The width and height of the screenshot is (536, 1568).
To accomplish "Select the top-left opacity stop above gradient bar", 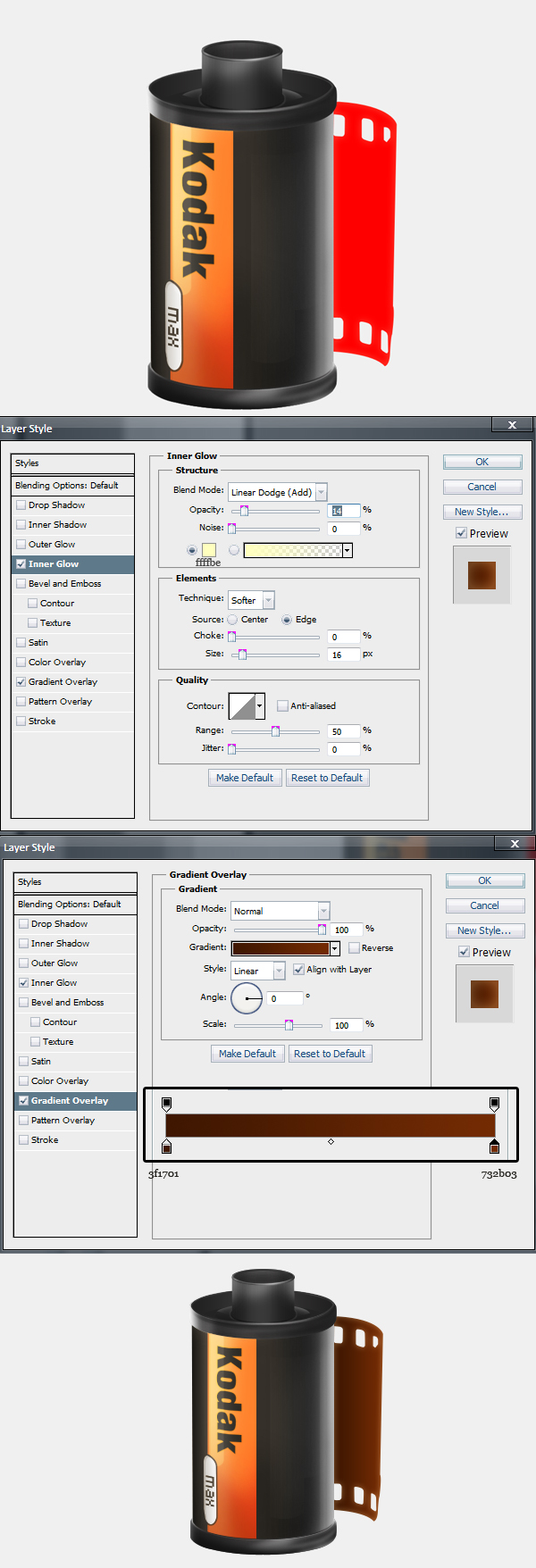I will [x=166, y=1105].
